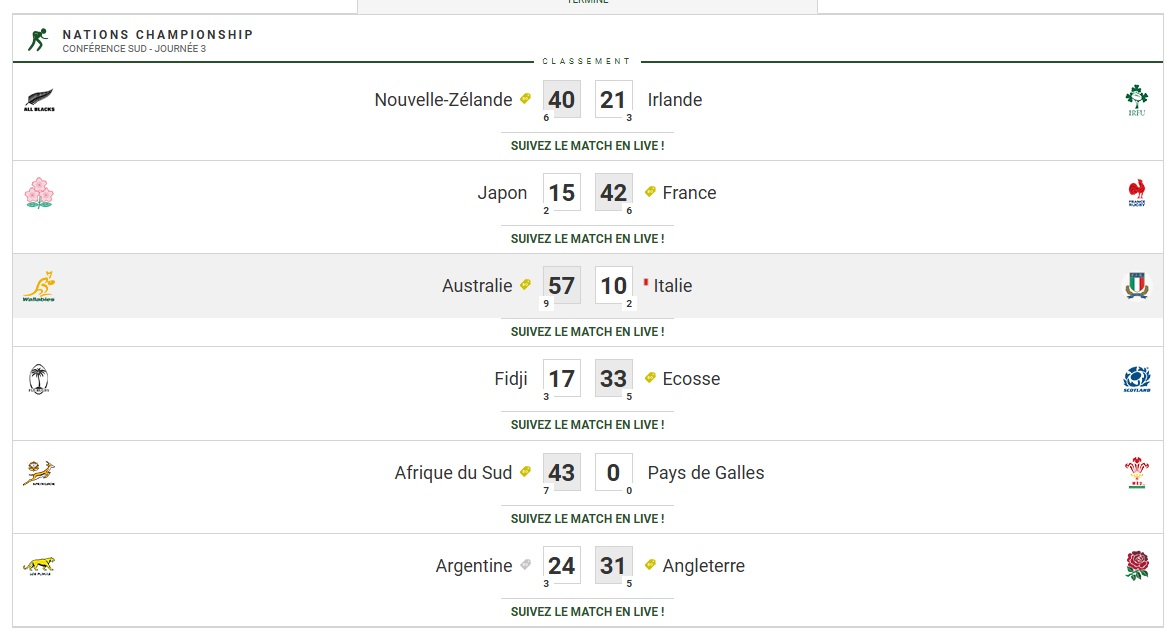Image resolution: width=1167 pixels, height=637 pixels.
Task: Click the Scotland thistle logo
Action: point(1136,380)
